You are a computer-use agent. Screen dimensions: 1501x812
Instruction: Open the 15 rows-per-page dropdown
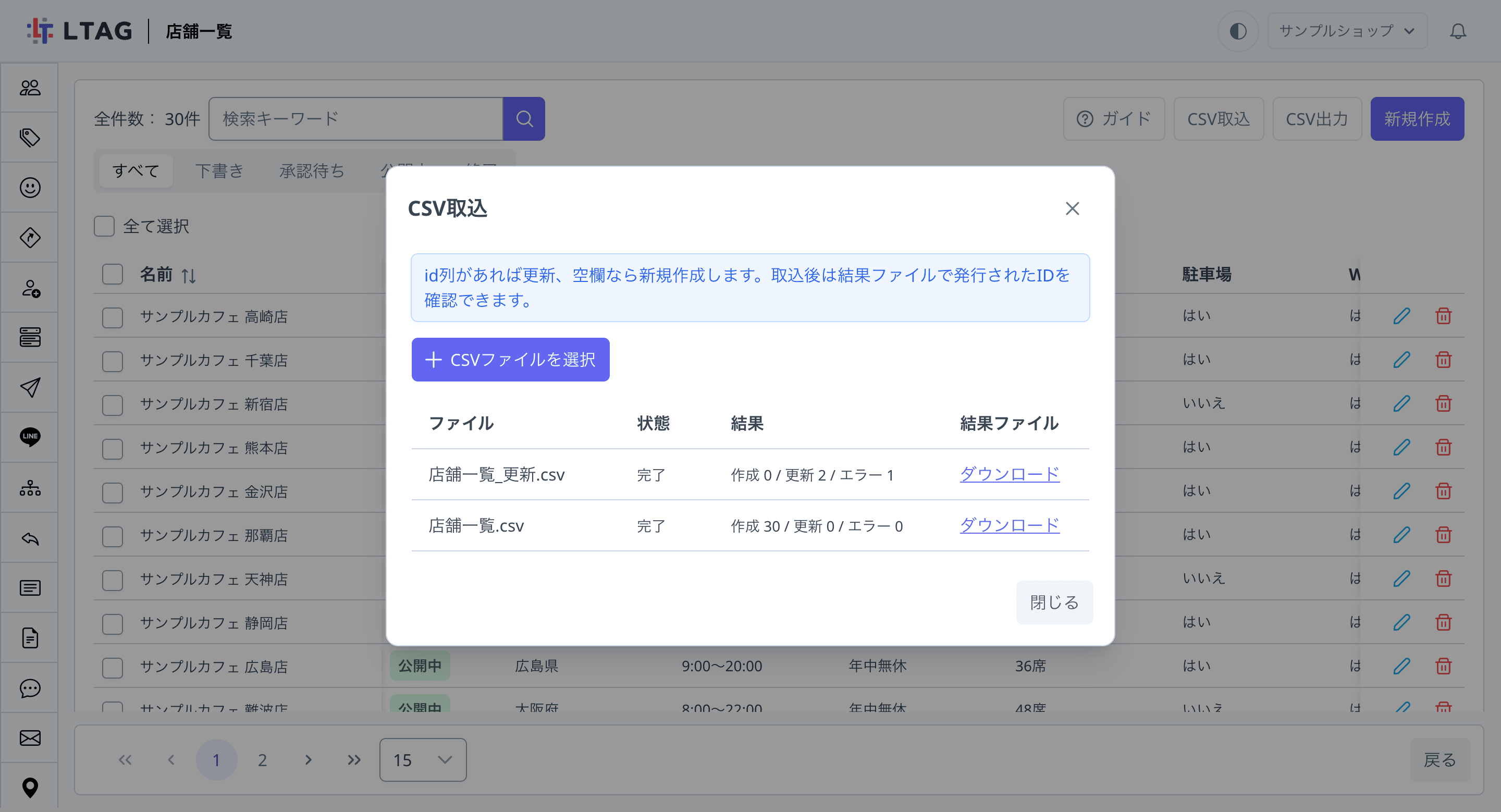coord(423,759)
